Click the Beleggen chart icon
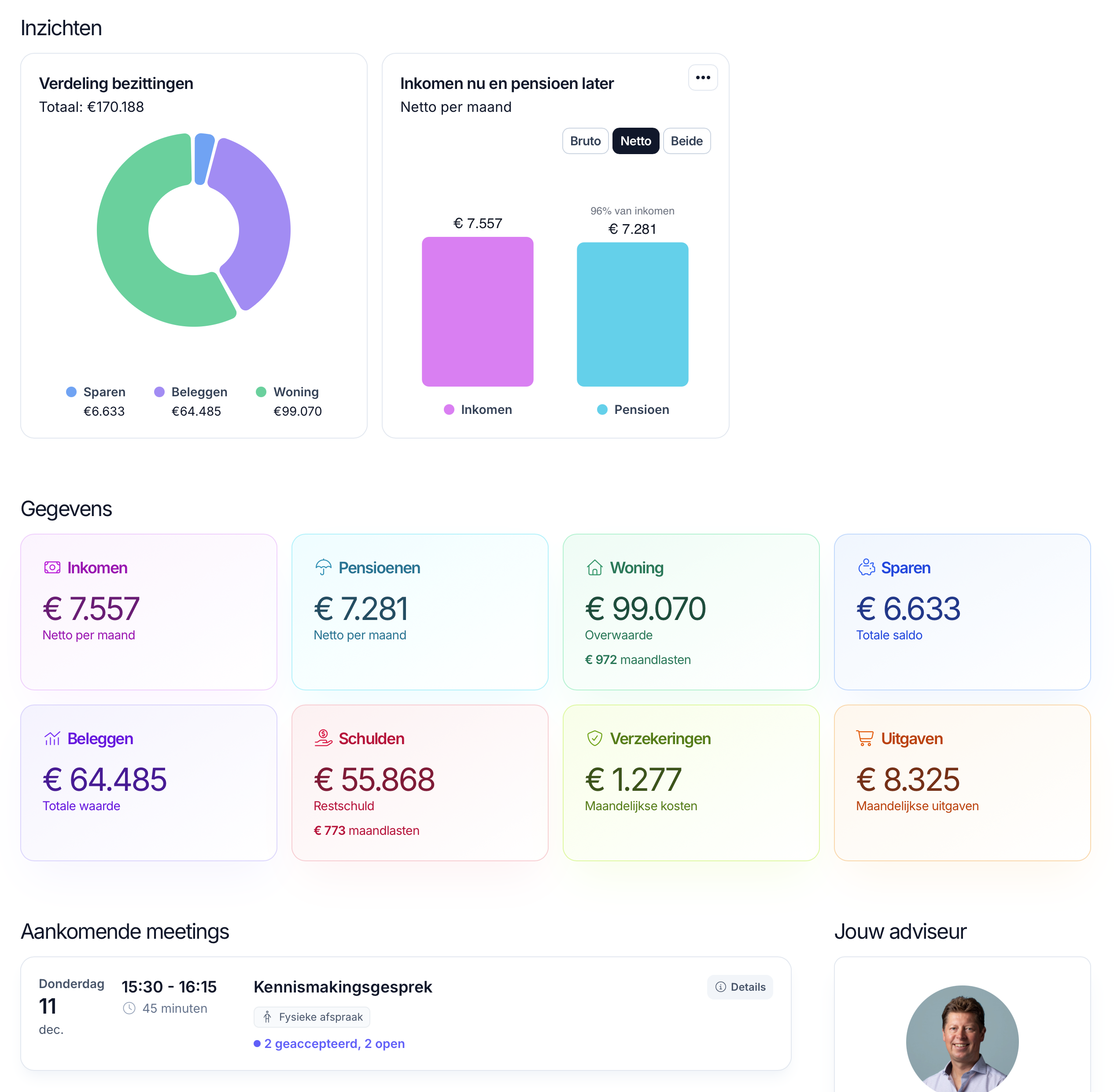This screenshot has width=1114, height=1092. coord(52,738)
